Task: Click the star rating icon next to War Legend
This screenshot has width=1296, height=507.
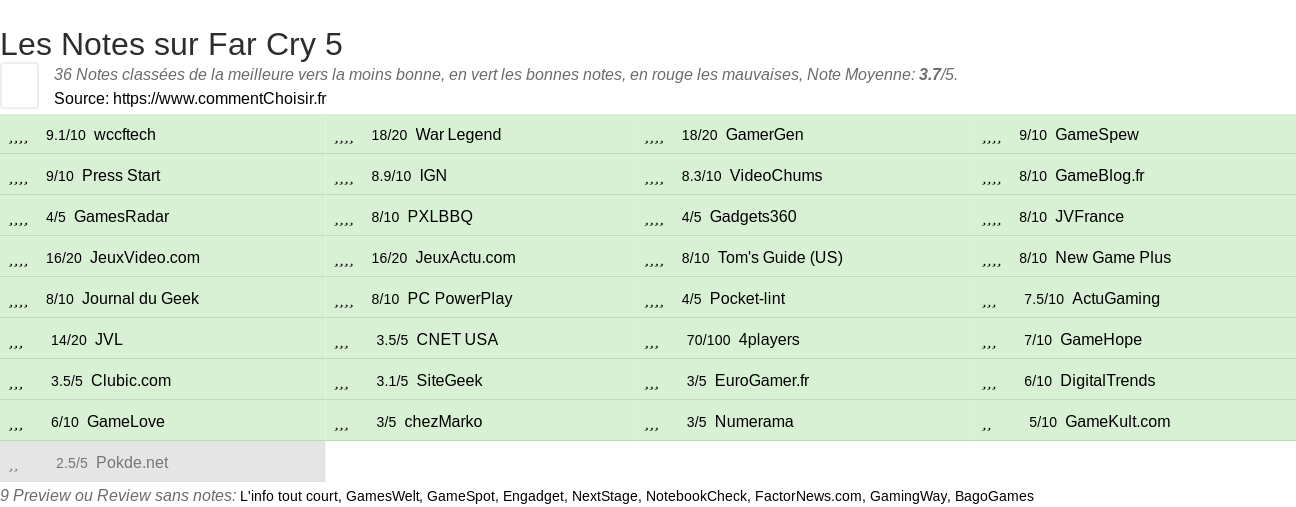Action: pos(344,135)
